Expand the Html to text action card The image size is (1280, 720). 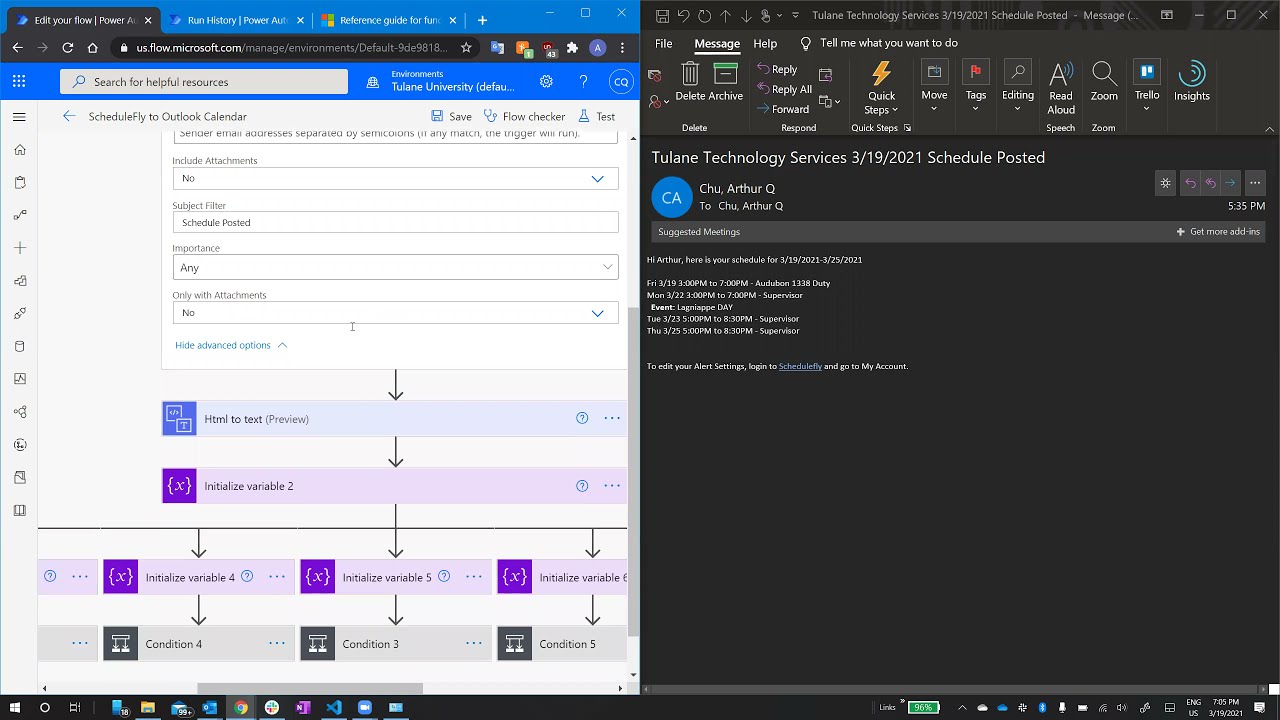(395, 419)
